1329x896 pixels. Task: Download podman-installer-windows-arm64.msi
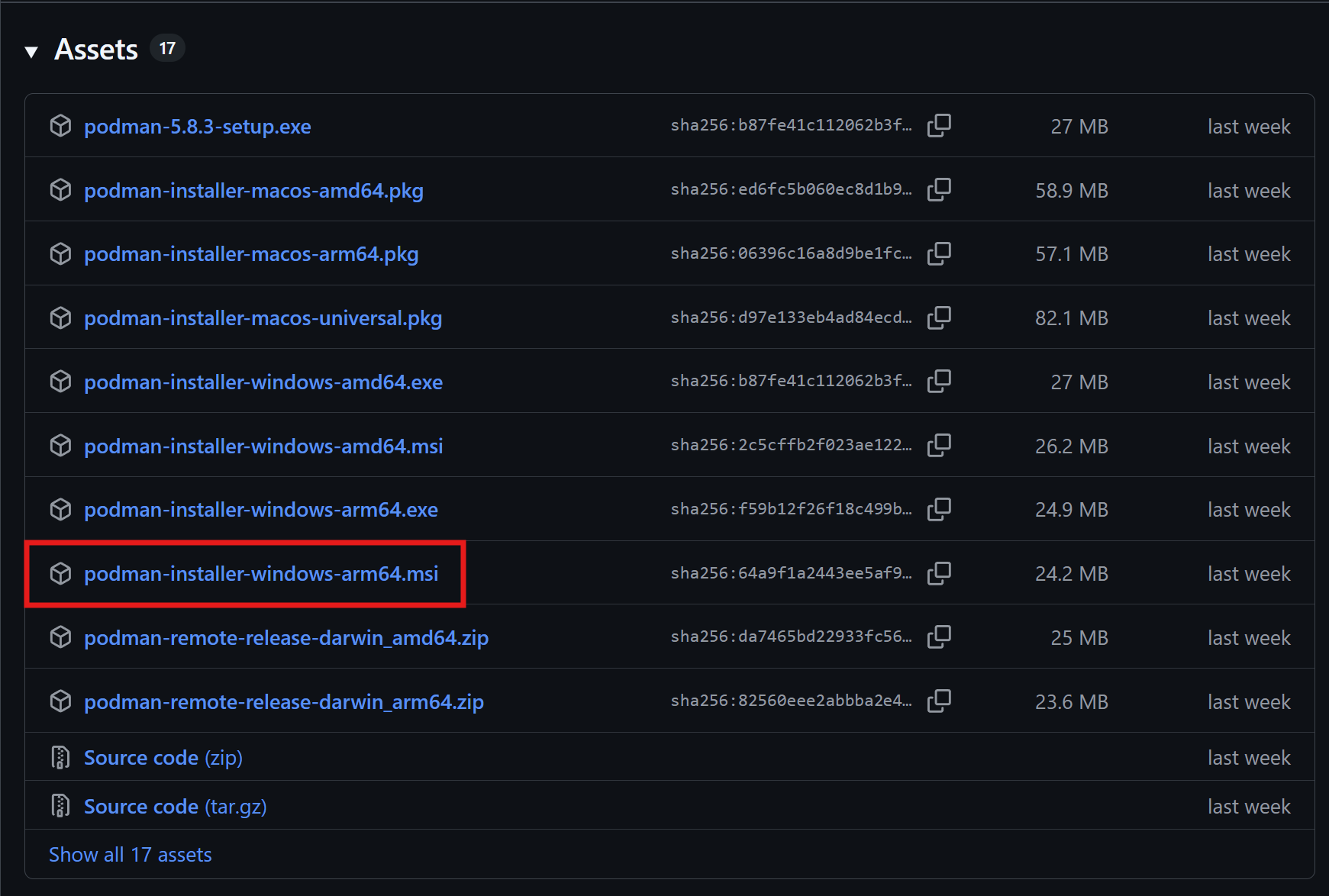point(261,574)
